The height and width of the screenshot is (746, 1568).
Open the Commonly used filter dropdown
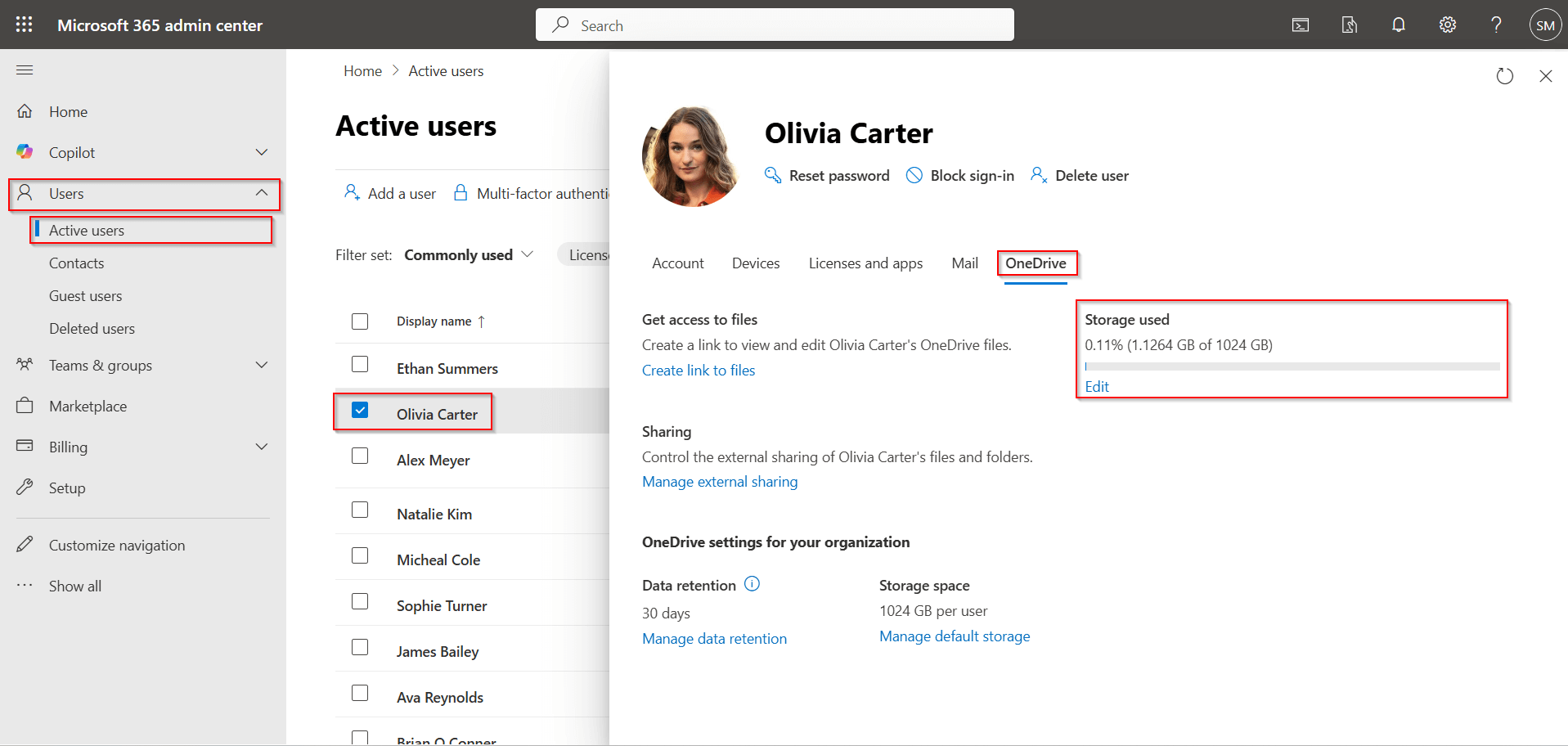(x=467, y=254)
